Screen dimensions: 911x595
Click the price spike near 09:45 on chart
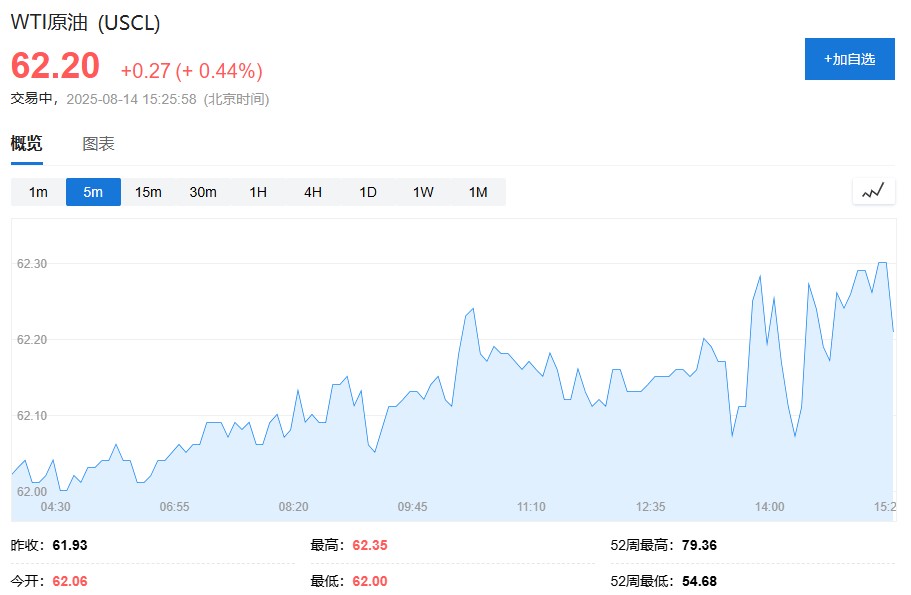coord(472,309)
